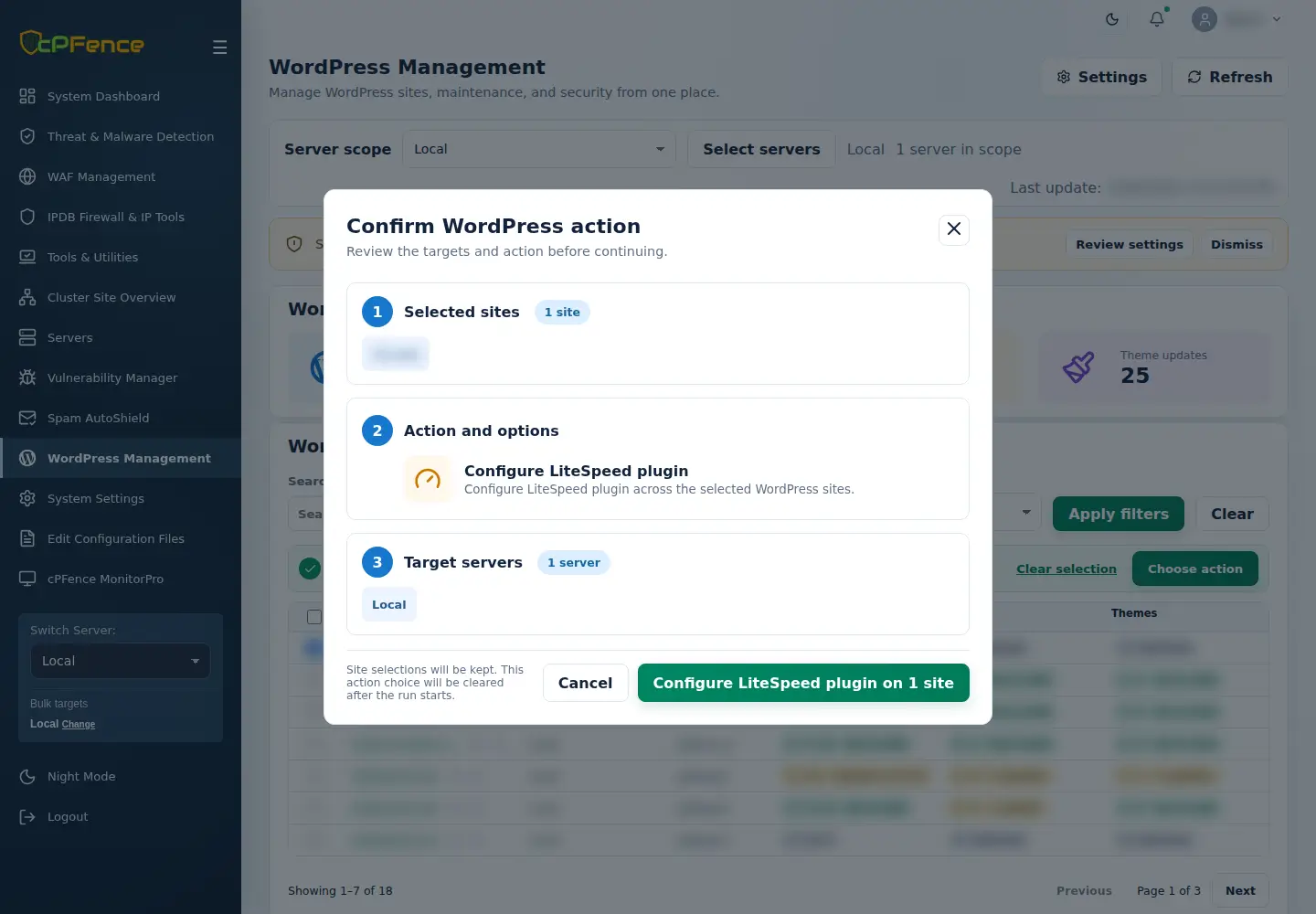Click the Vulnerability Manager bug icon

(x=27, y=377)
